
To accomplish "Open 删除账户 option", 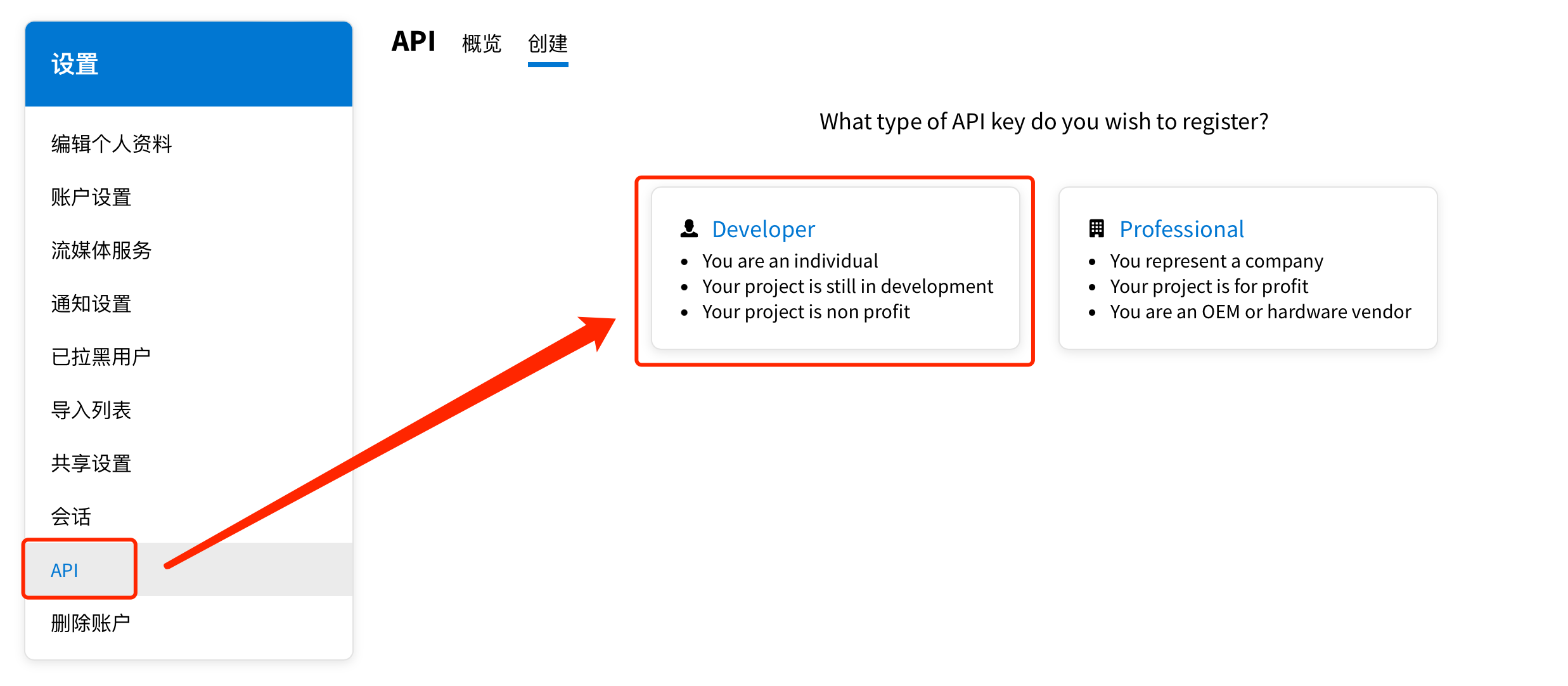I will 91,623.
